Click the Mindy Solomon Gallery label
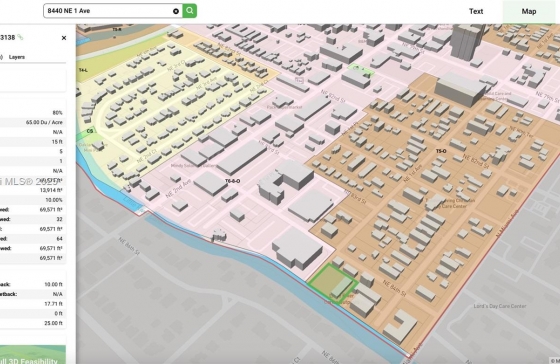Screen dimensions: 560x364 (x=193, y=166)
